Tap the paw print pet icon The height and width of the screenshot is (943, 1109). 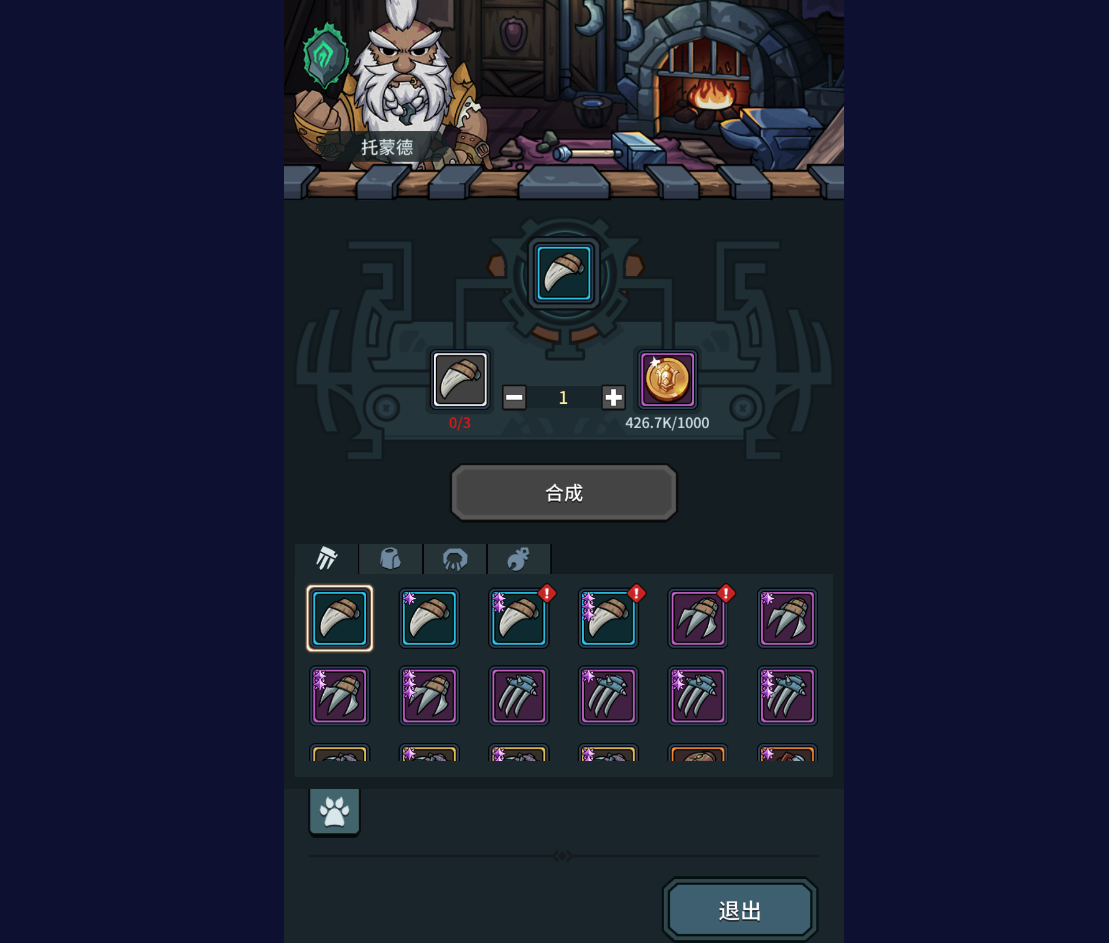pos(335,811)
